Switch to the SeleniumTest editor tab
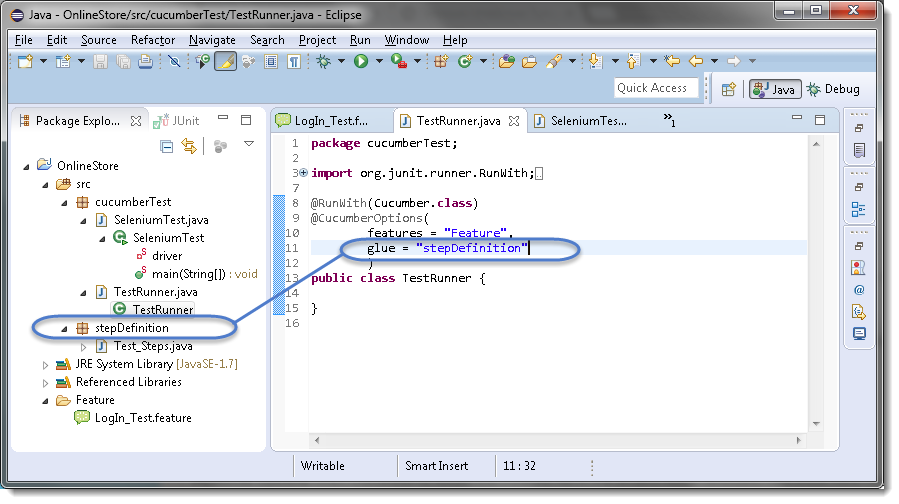 pyautogui.click(x=588, y=121)
